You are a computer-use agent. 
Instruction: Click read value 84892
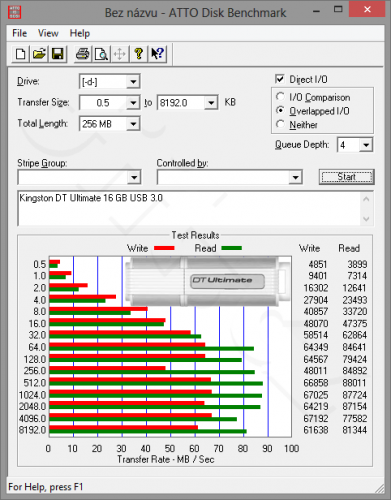pos(355,371)
